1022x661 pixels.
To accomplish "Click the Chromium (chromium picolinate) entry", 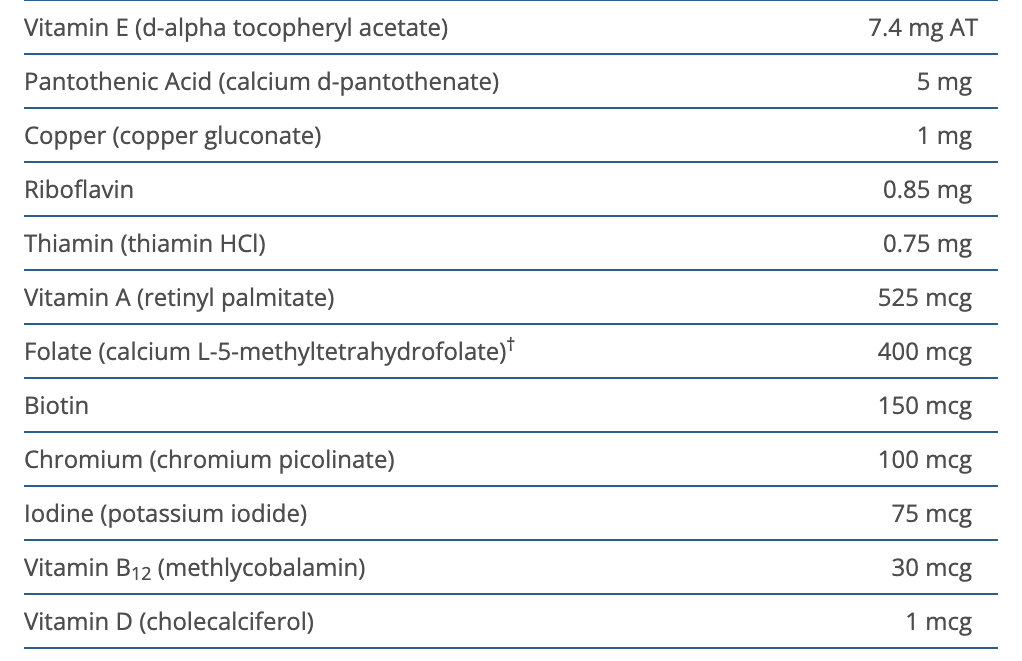I will 209,460.
